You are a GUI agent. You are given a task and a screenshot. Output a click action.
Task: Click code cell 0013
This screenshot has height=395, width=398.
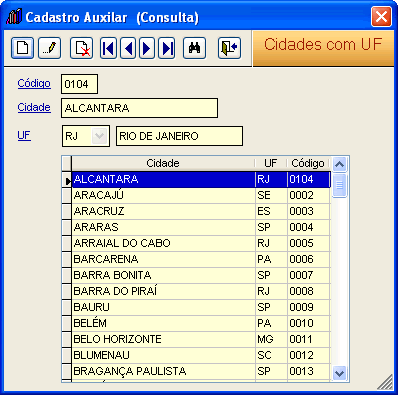(309, 371)
